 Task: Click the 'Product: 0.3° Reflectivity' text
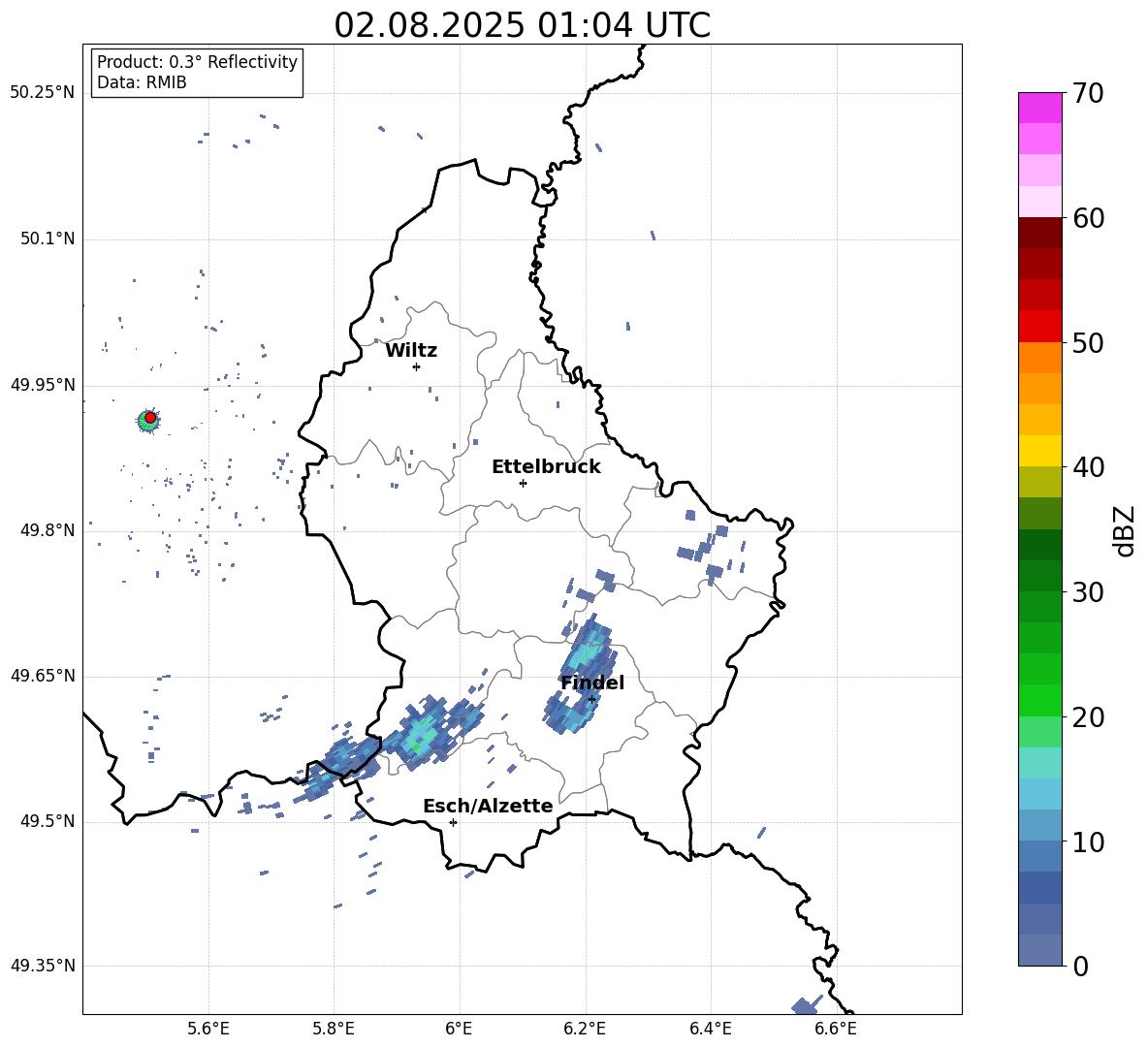click(197, 62)
